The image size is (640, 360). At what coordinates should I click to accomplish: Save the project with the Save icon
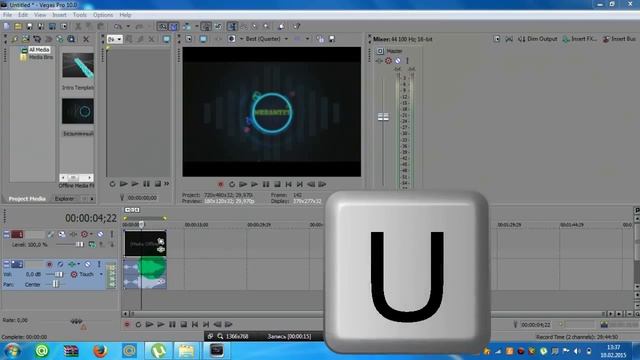coord(29,27)
